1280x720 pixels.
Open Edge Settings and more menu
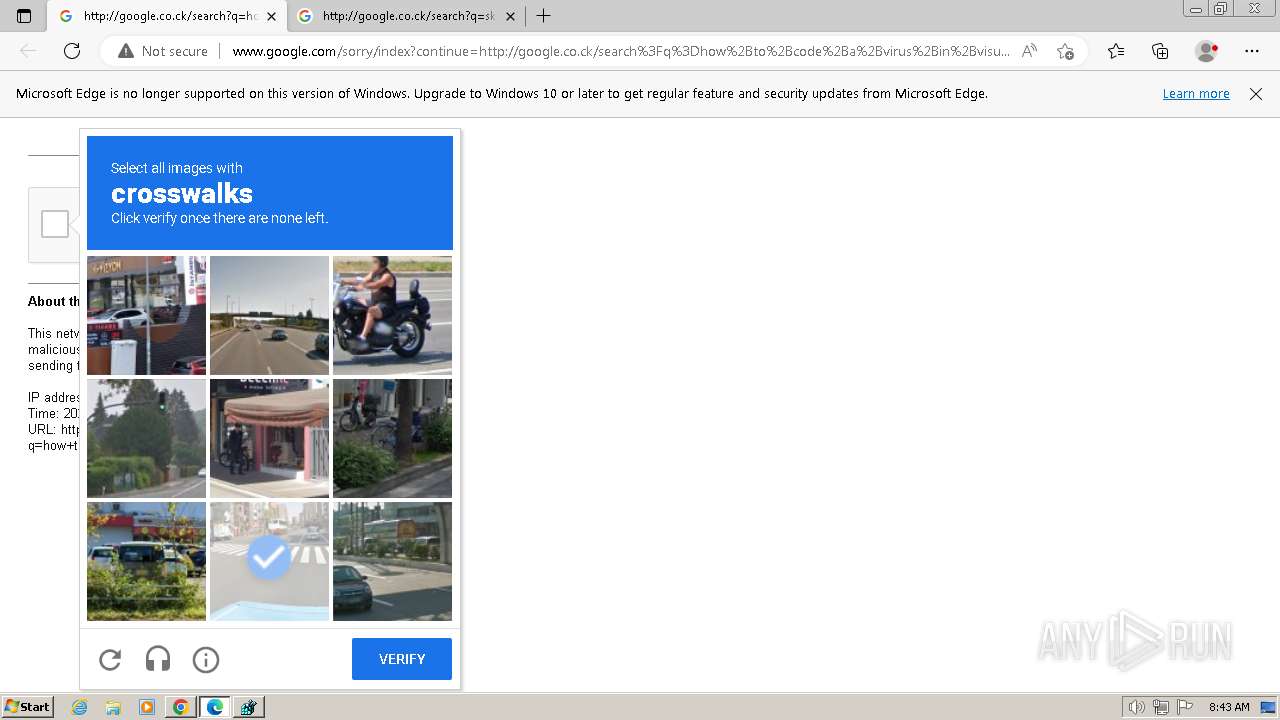click(x=1252, y=51)
